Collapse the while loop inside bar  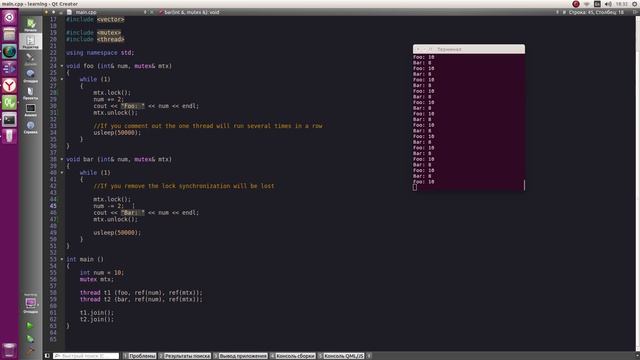pos(62,173)
